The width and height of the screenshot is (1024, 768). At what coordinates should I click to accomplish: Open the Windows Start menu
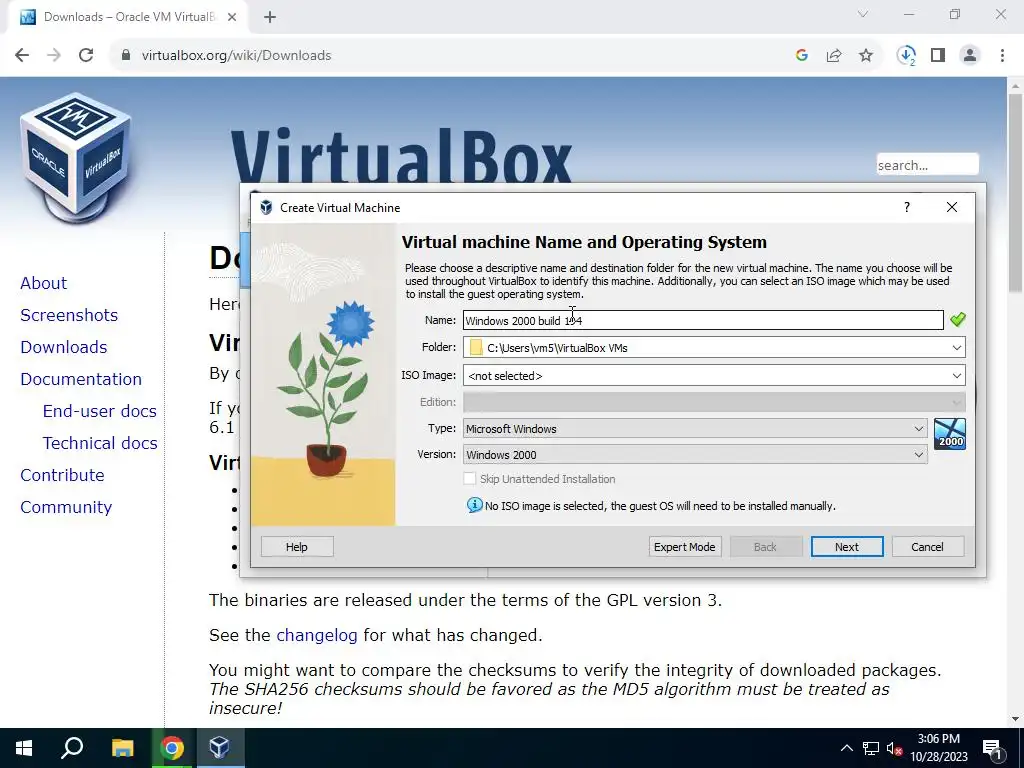24,748
